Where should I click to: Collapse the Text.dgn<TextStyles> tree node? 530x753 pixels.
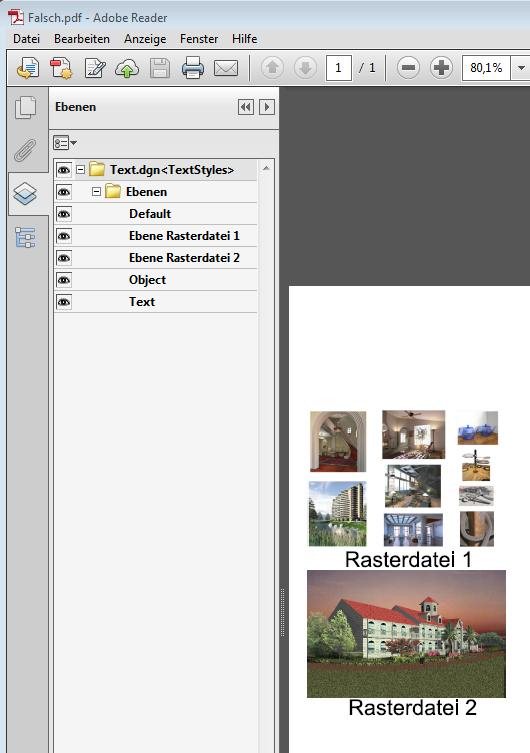(x=80, y=170)
